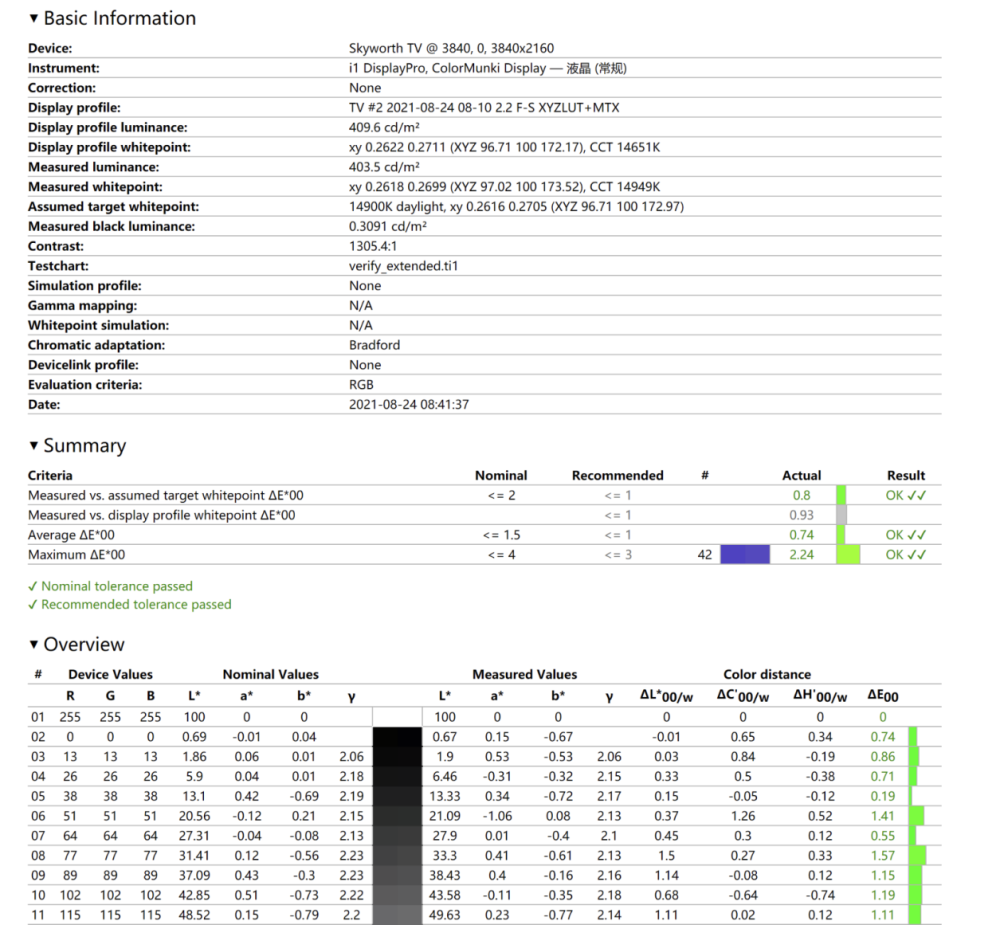
Task: Click the 'Device Values' header in Overview
Action: [110, 674]
